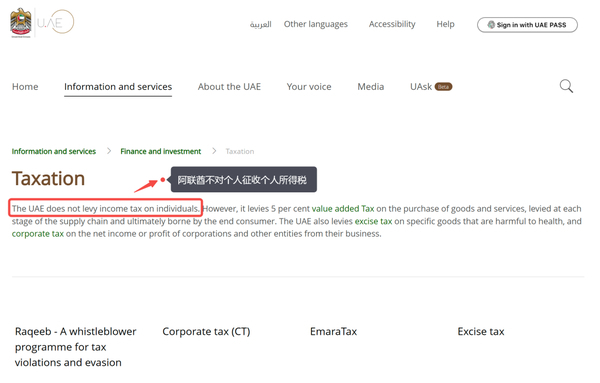The width and height of the screenshot is (600, 383).
Task: Open the search magnifier icon
Action: coord(566,86)
